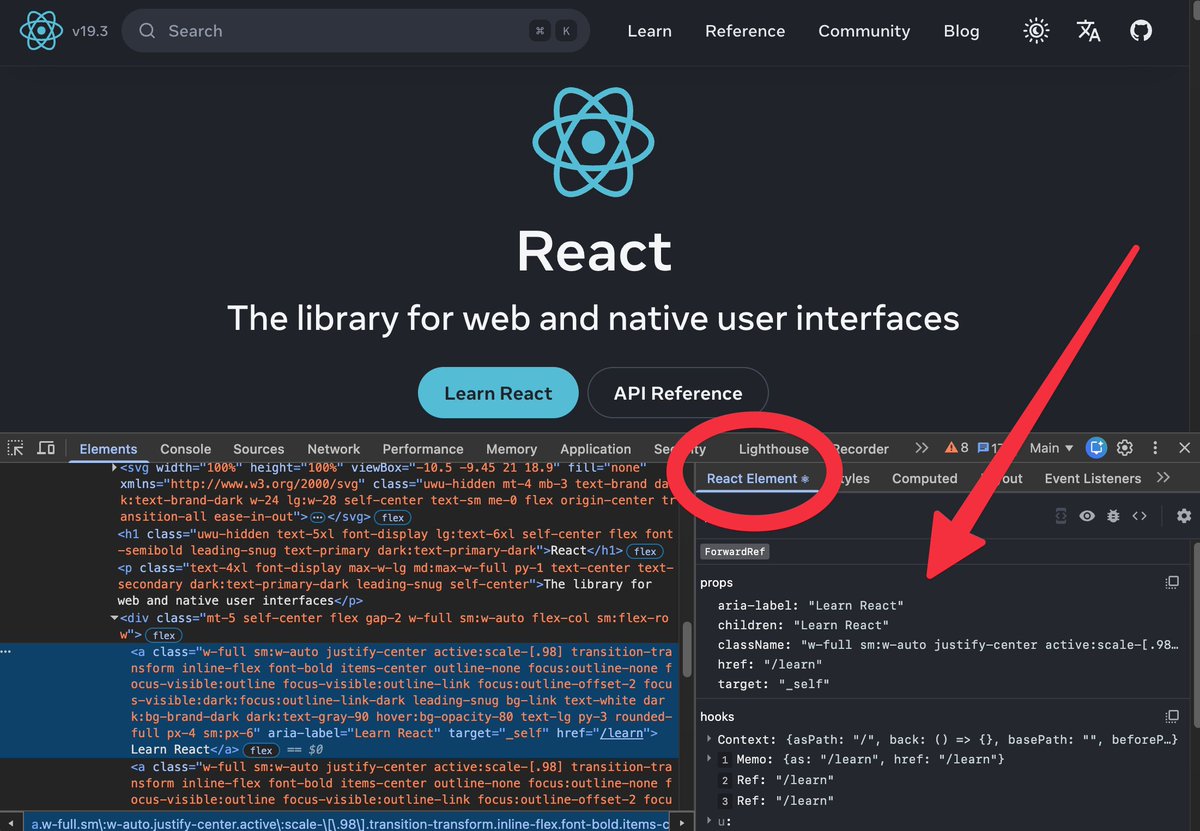Show more sidebar tabs after Event Listeners
The image size is (1200, 831).
pyautogui.click(x=1163, y=478)
